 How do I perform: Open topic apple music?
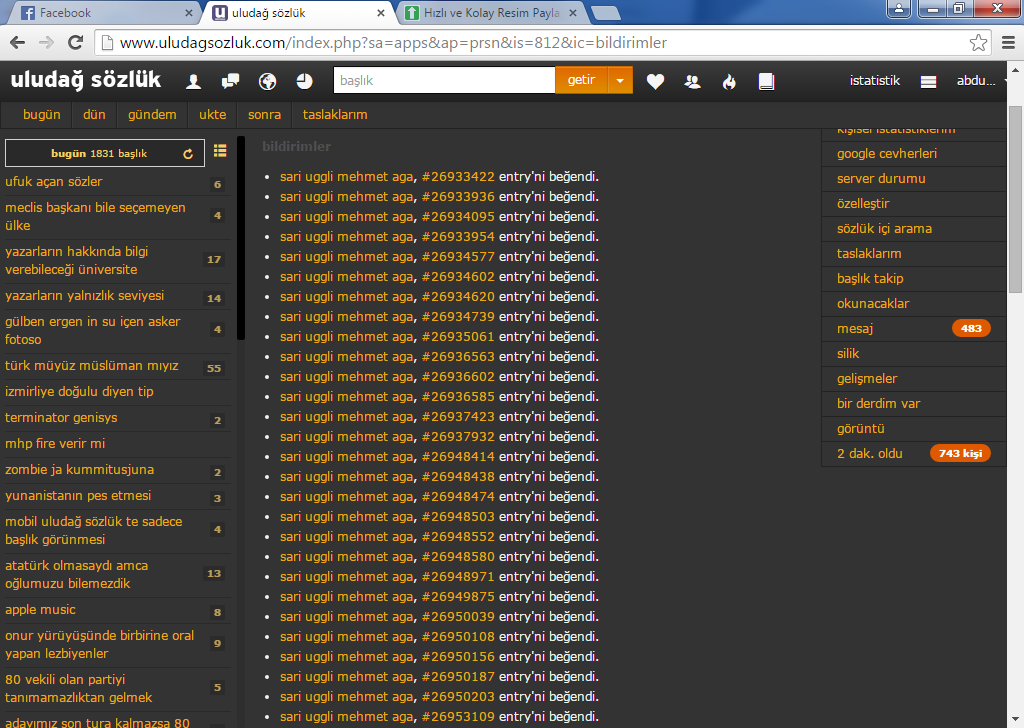click(x=40, y=610)
